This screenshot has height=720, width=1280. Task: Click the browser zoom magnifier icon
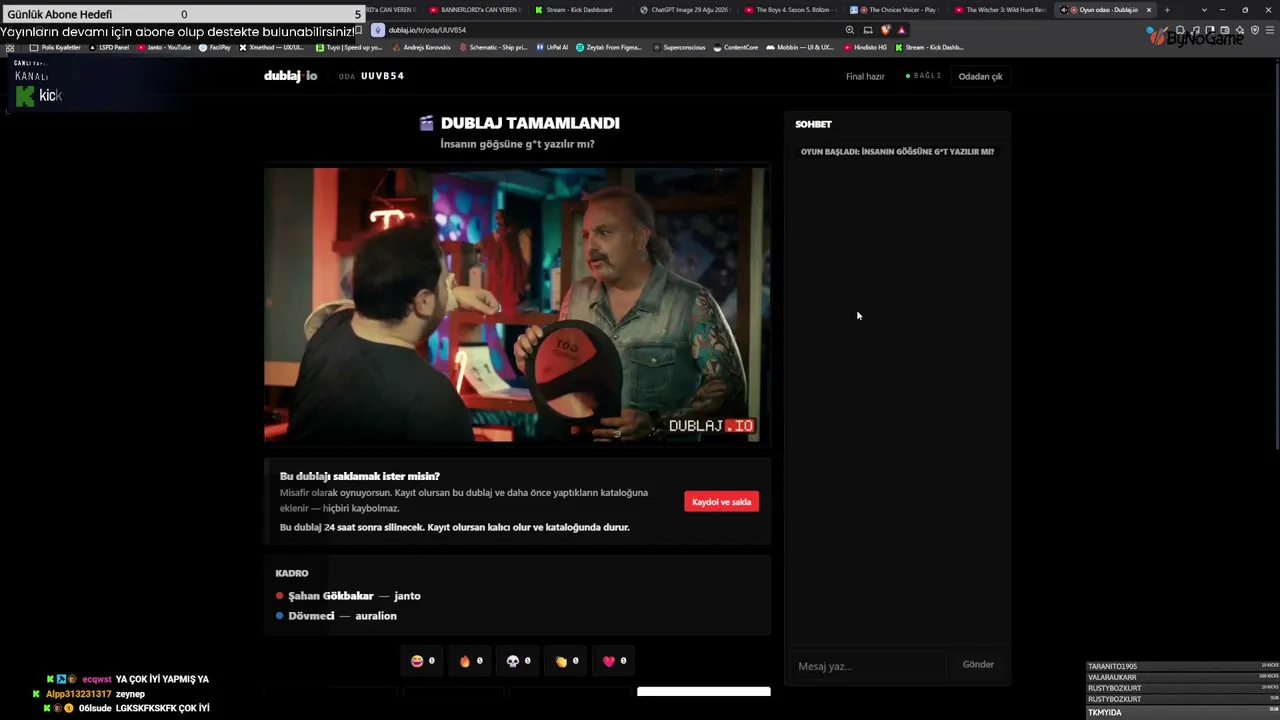[x=850, y=30]
